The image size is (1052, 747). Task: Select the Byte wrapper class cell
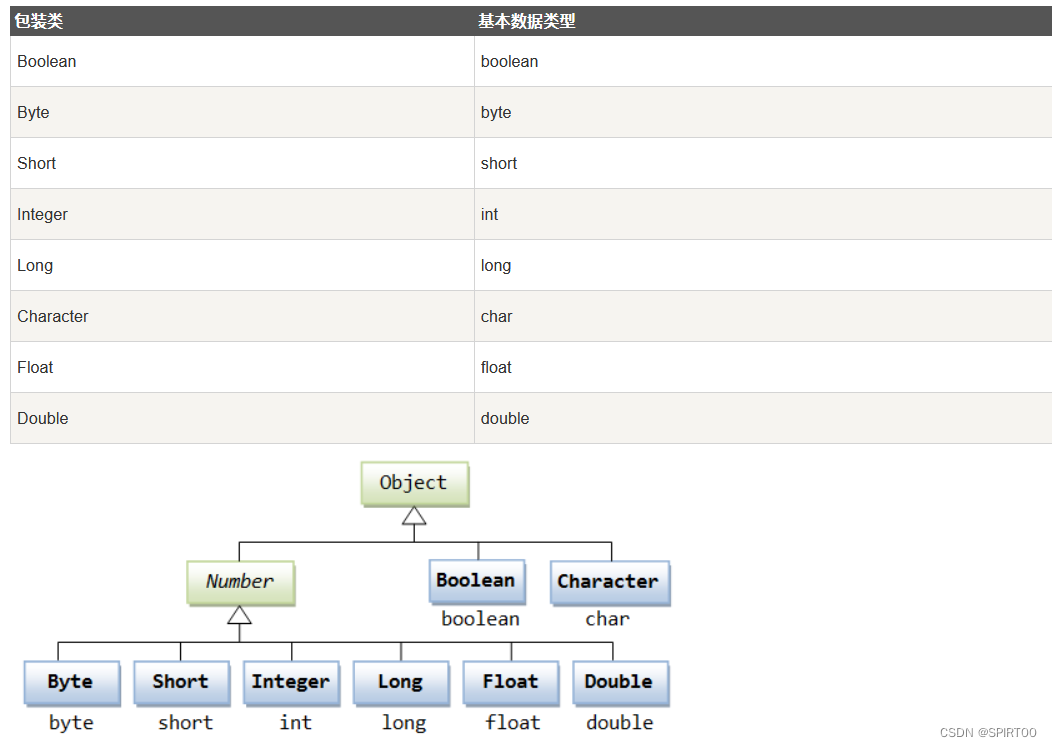tap(242, 112)
